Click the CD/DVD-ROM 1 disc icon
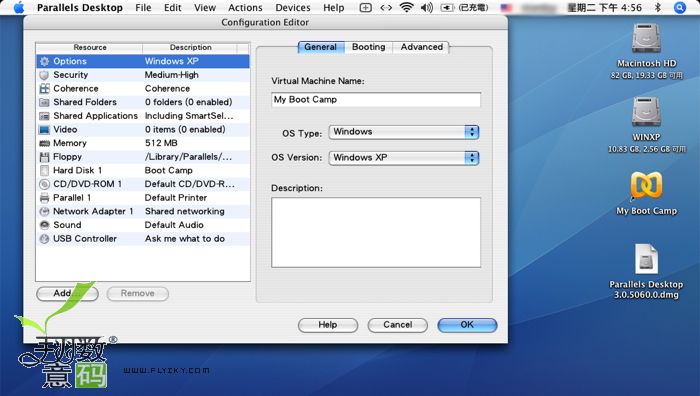 click(x=44, y=184)
